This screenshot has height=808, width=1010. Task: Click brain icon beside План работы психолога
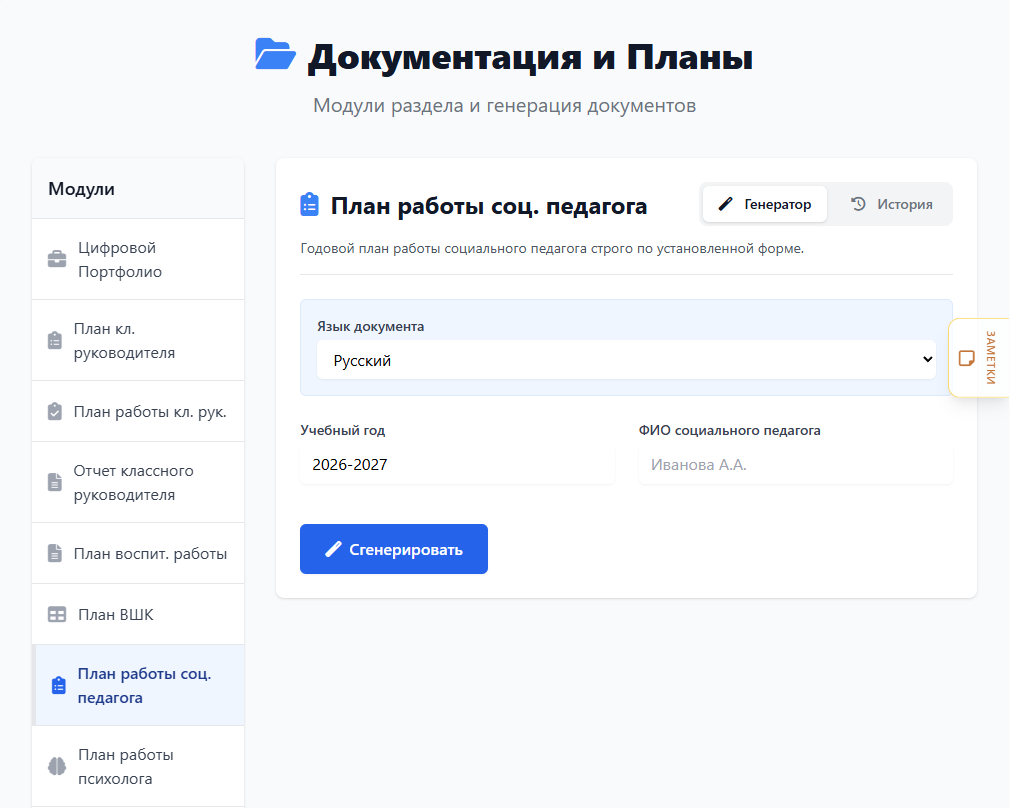[57, 766]
